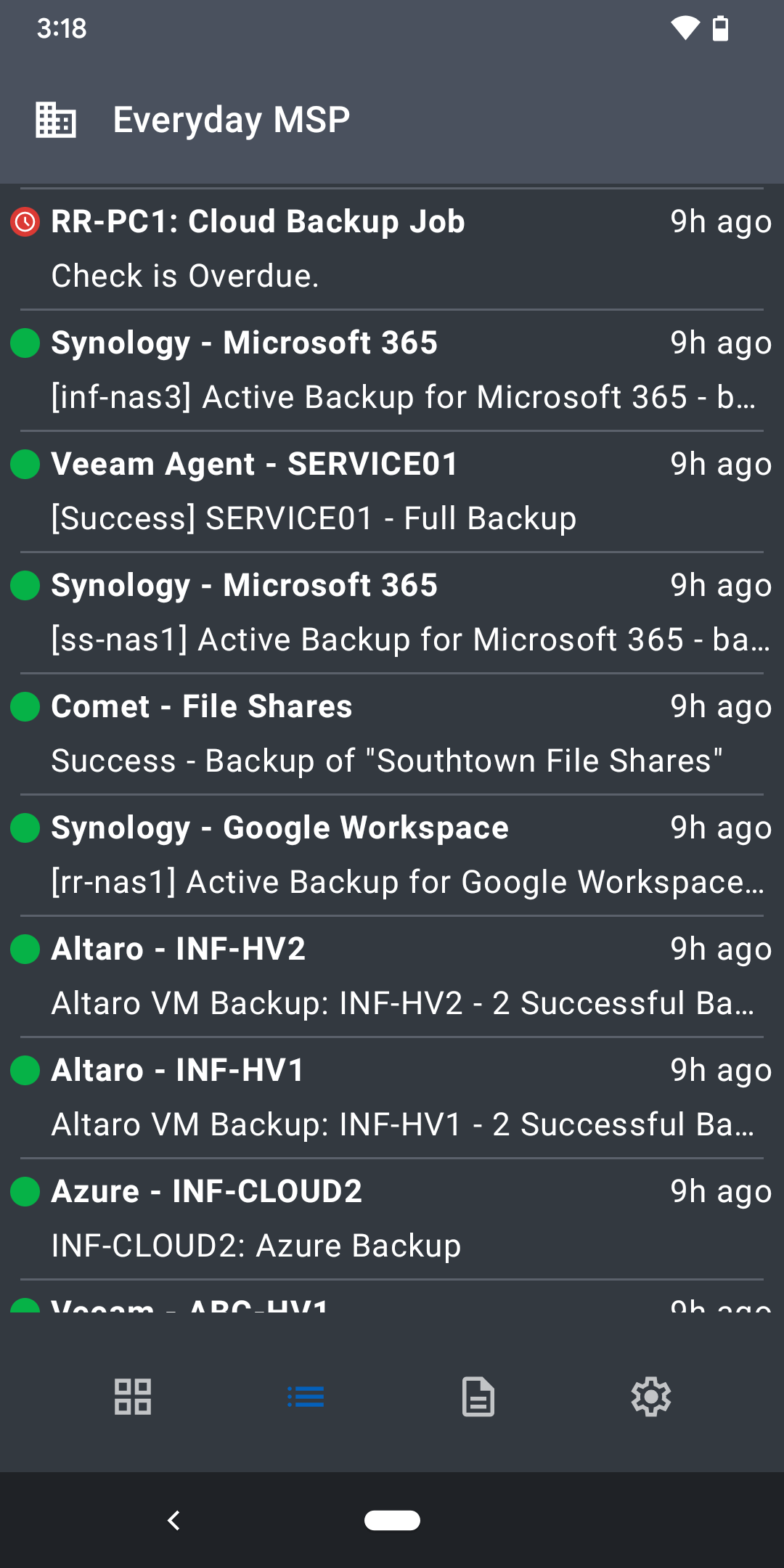Open settings gear in bottom bar

point(651,1396)
